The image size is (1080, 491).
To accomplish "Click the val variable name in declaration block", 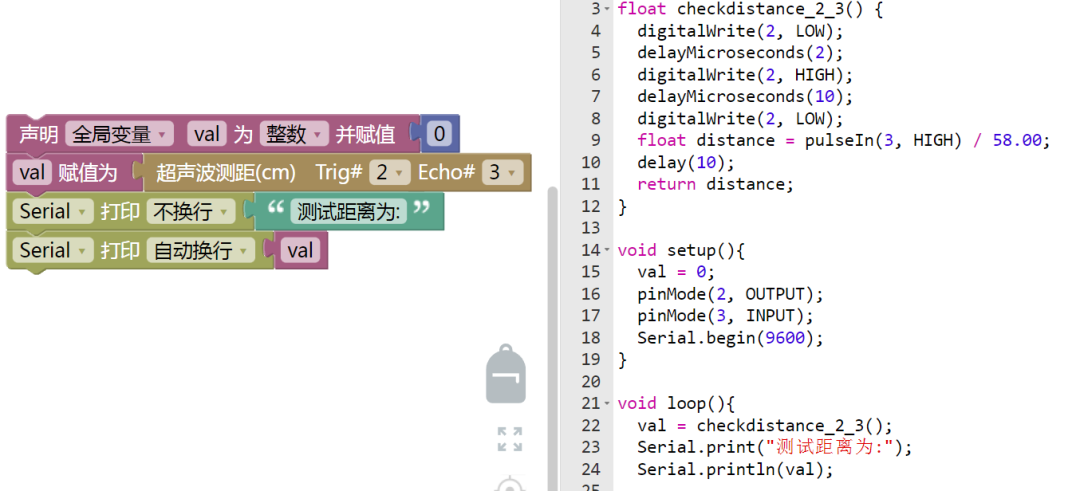I will click(207, 134).
